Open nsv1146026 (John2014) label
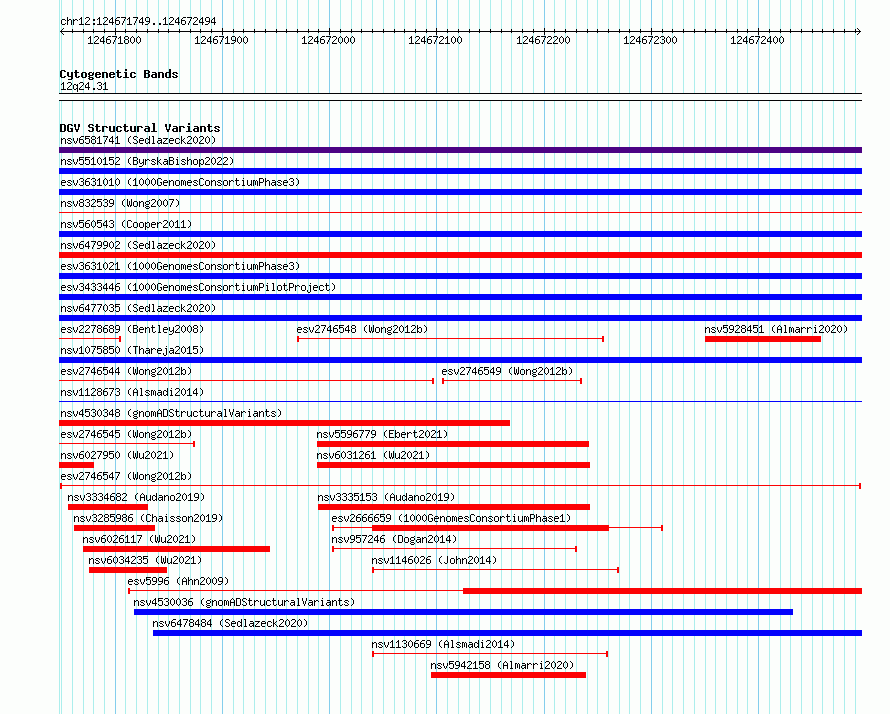This screenshot has width=890, height=714. pyautogui.click(x=434, y=560)
